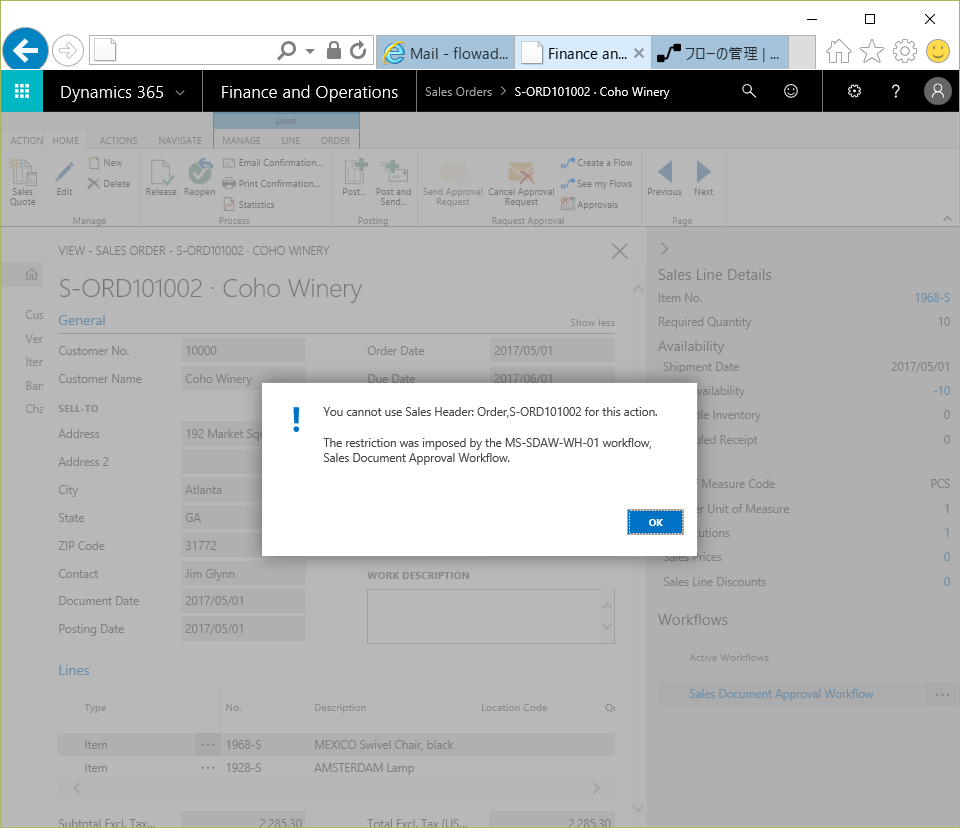960x828 pixels.
Task: Go to Sales Orders breadcrumb
Action: (459, 92)
